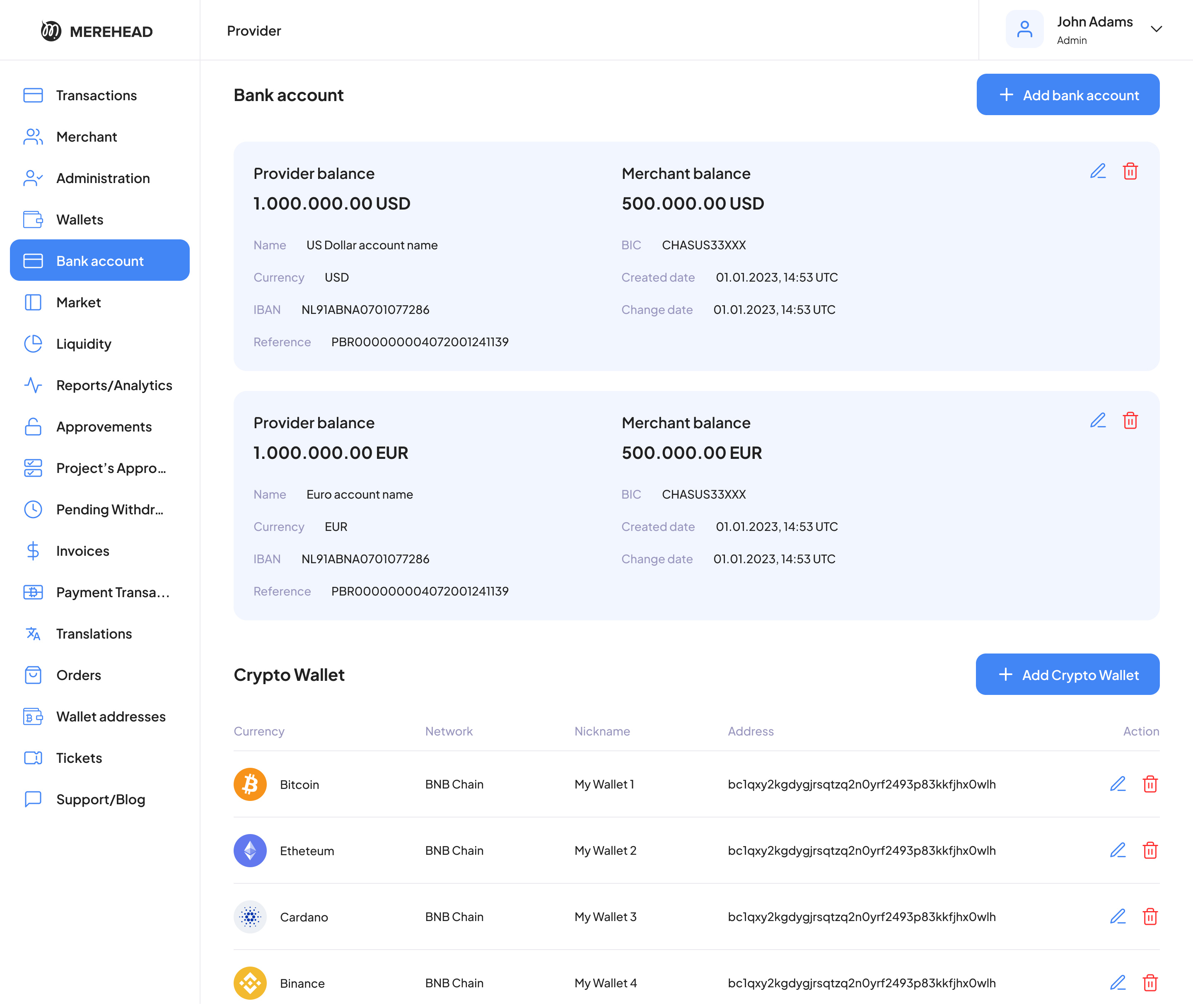Edit the EUR bank account pencil icon

[1098, 421]
